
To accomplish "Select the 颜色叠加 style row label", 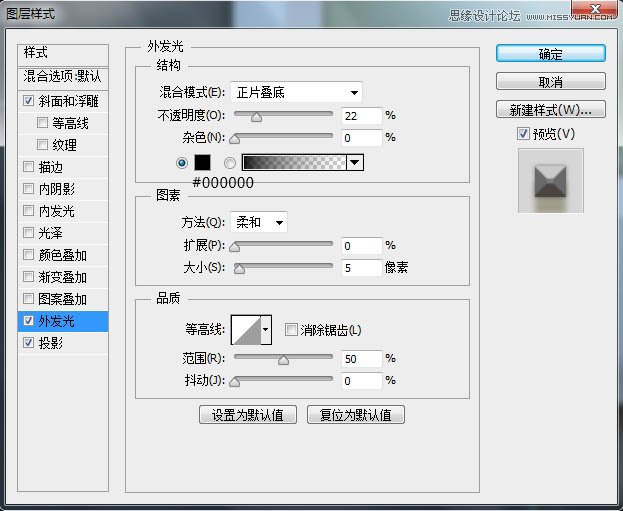I will click(x=62, y=255).
